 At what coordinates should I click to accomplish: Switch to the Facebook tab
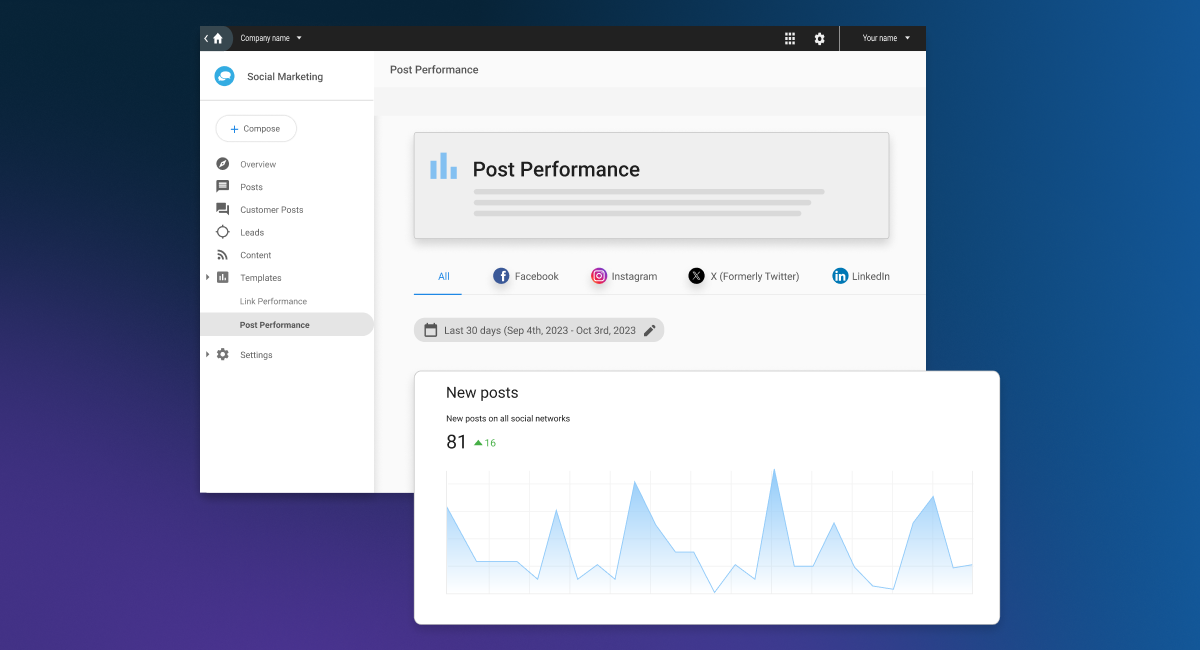pyautogui.click(x=526, y=276)
